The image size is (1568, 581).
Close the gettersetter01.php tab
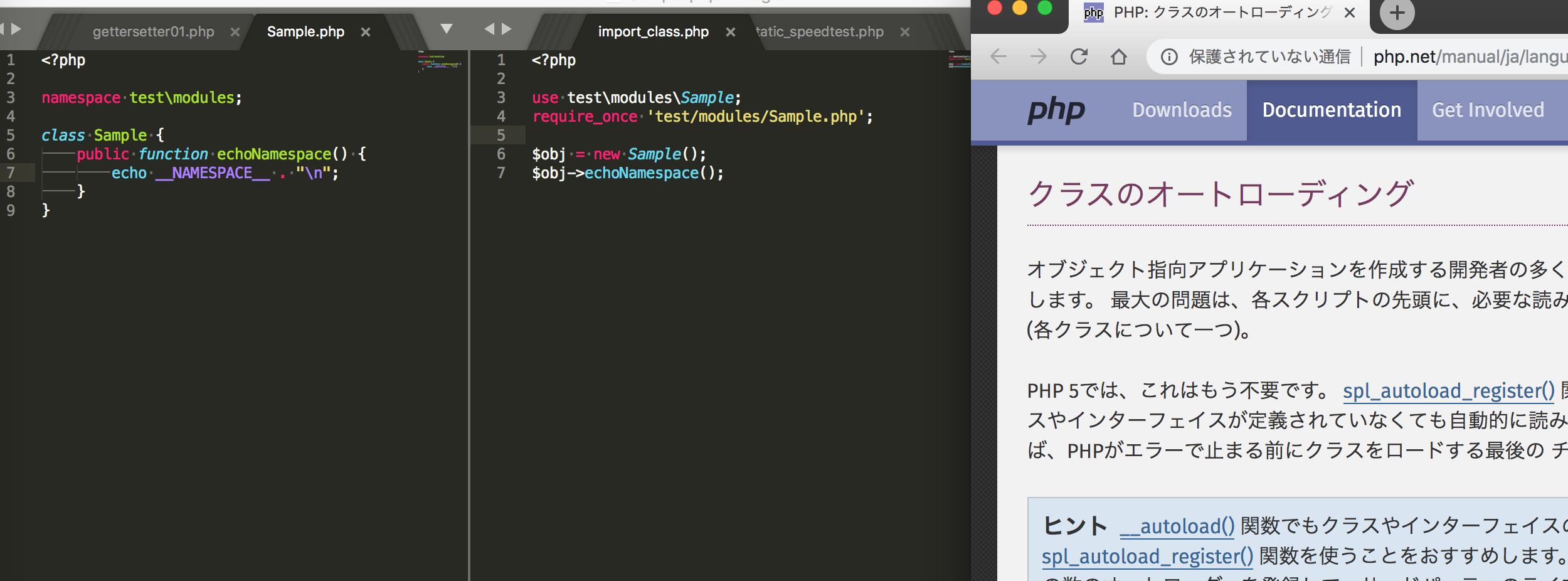(235, 32)
